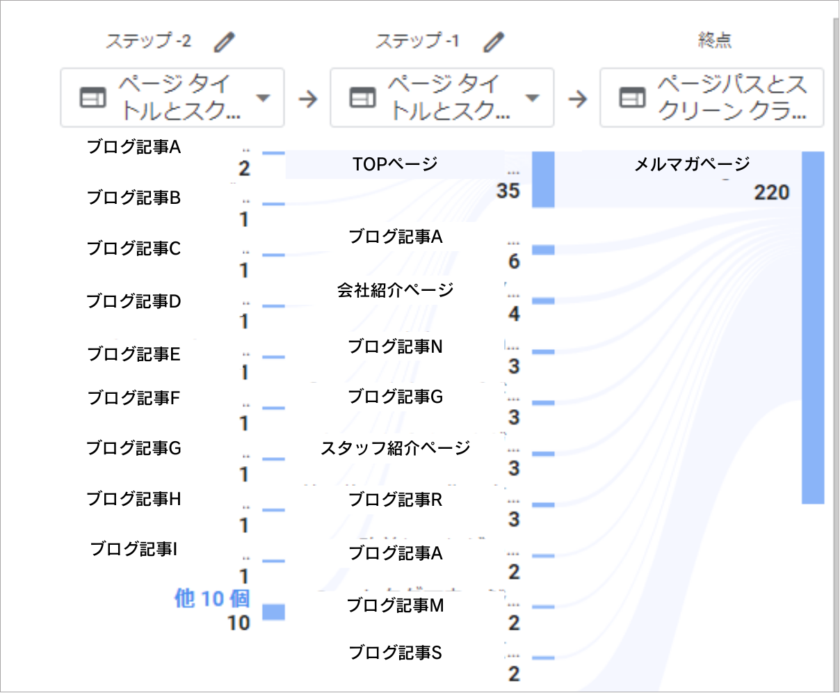
Task: Select the ブログ記事H node
Action: [x=133, y=498]
